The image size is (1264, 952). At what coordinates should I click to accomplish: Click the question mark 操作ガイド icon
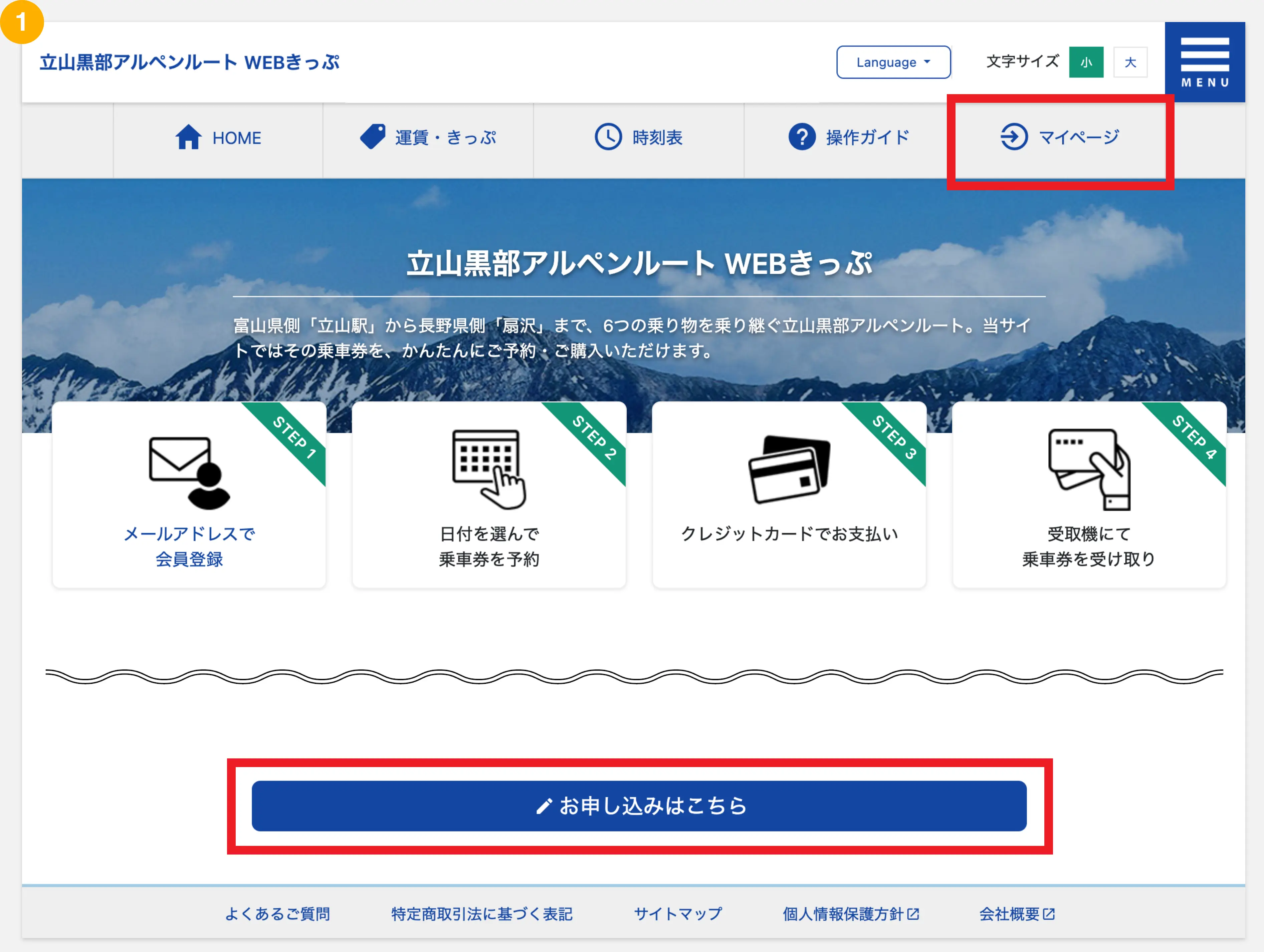[802, 137]
